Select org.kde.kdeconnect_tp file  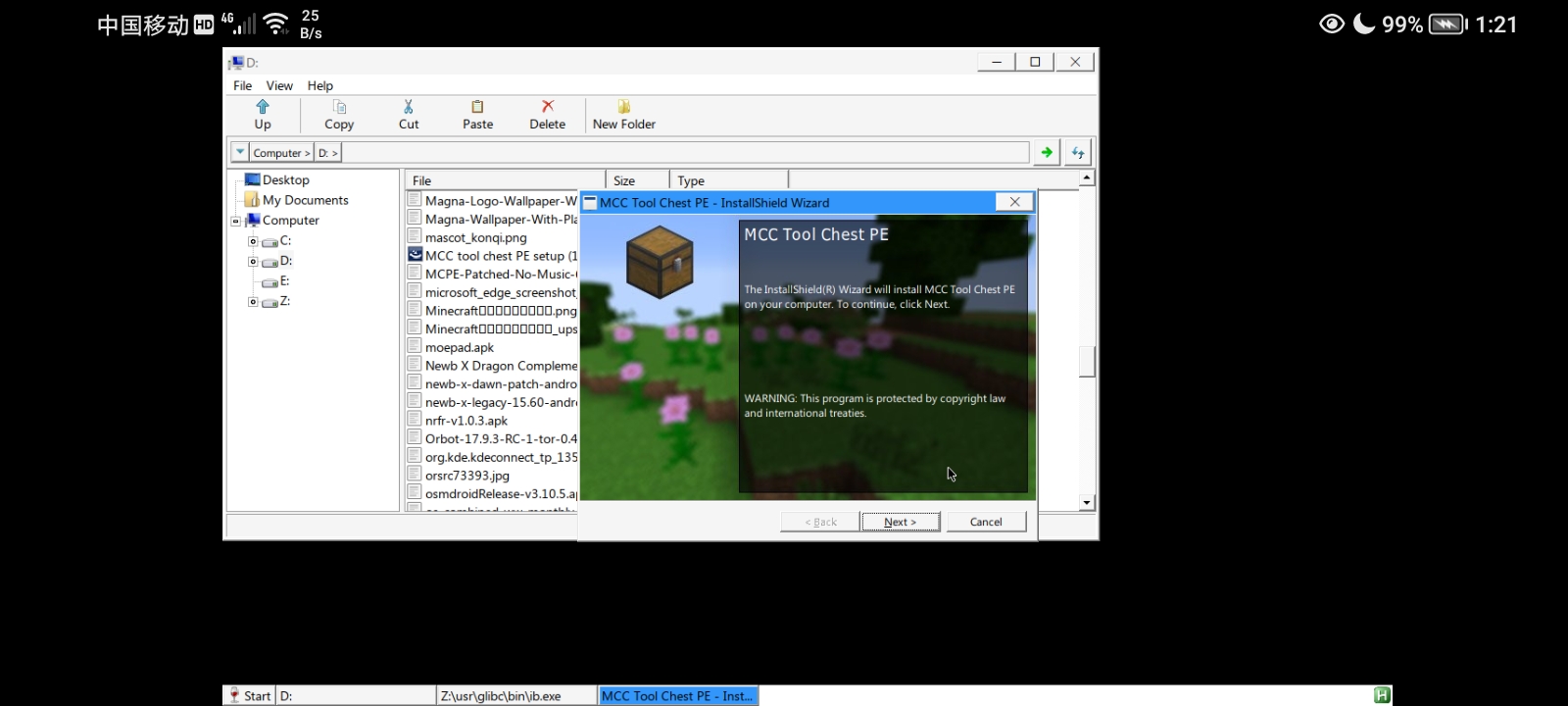(x=493, y=457)
